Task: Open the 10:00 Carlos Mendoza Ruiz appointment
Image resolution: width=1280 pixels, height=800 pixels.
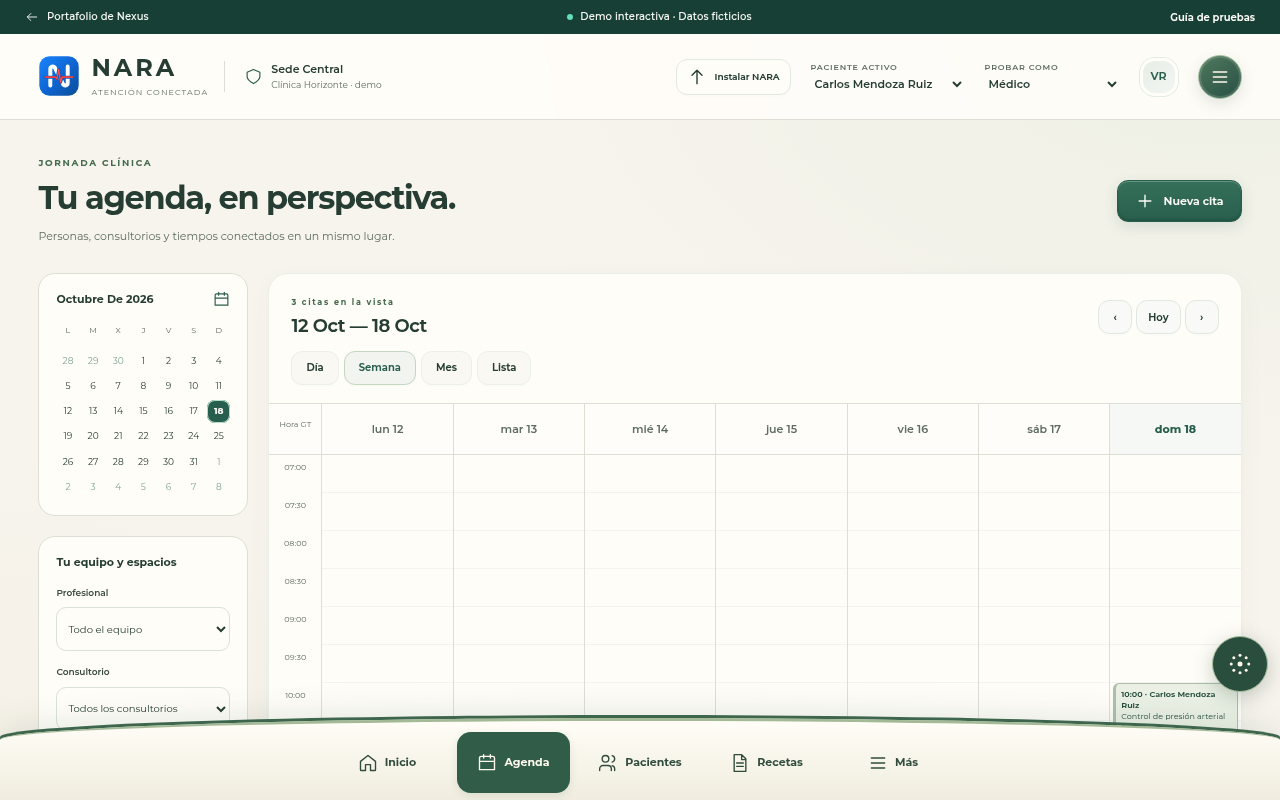Action: click(1176, 704)
